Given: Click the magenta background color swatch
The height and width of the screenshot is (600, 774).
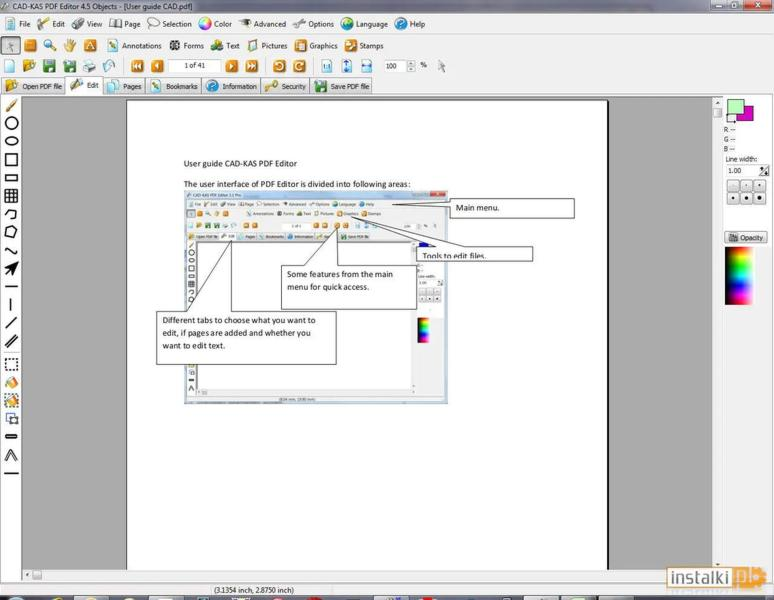Looking at the screenshot, I should [747, 114].
